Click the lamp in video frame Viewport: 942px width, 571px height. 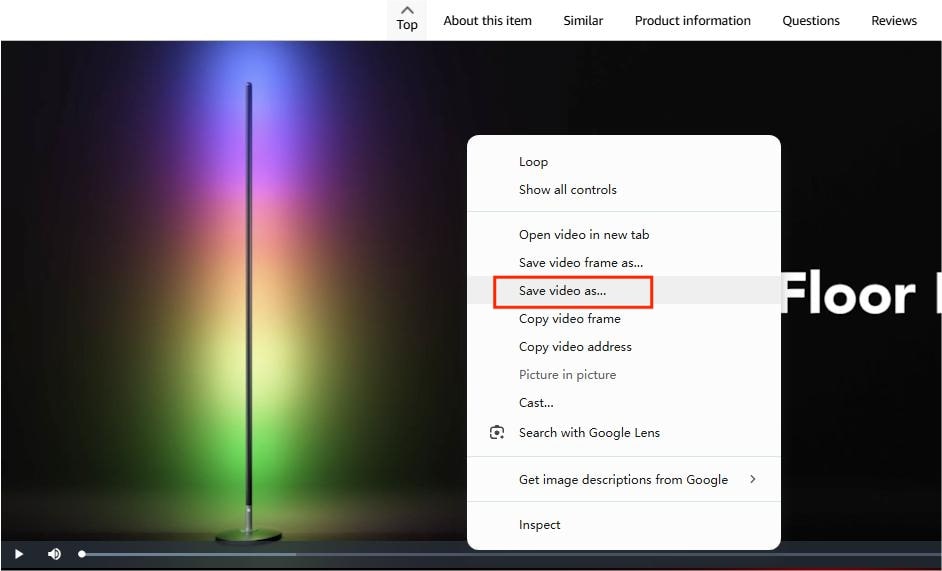coord(249,313)
